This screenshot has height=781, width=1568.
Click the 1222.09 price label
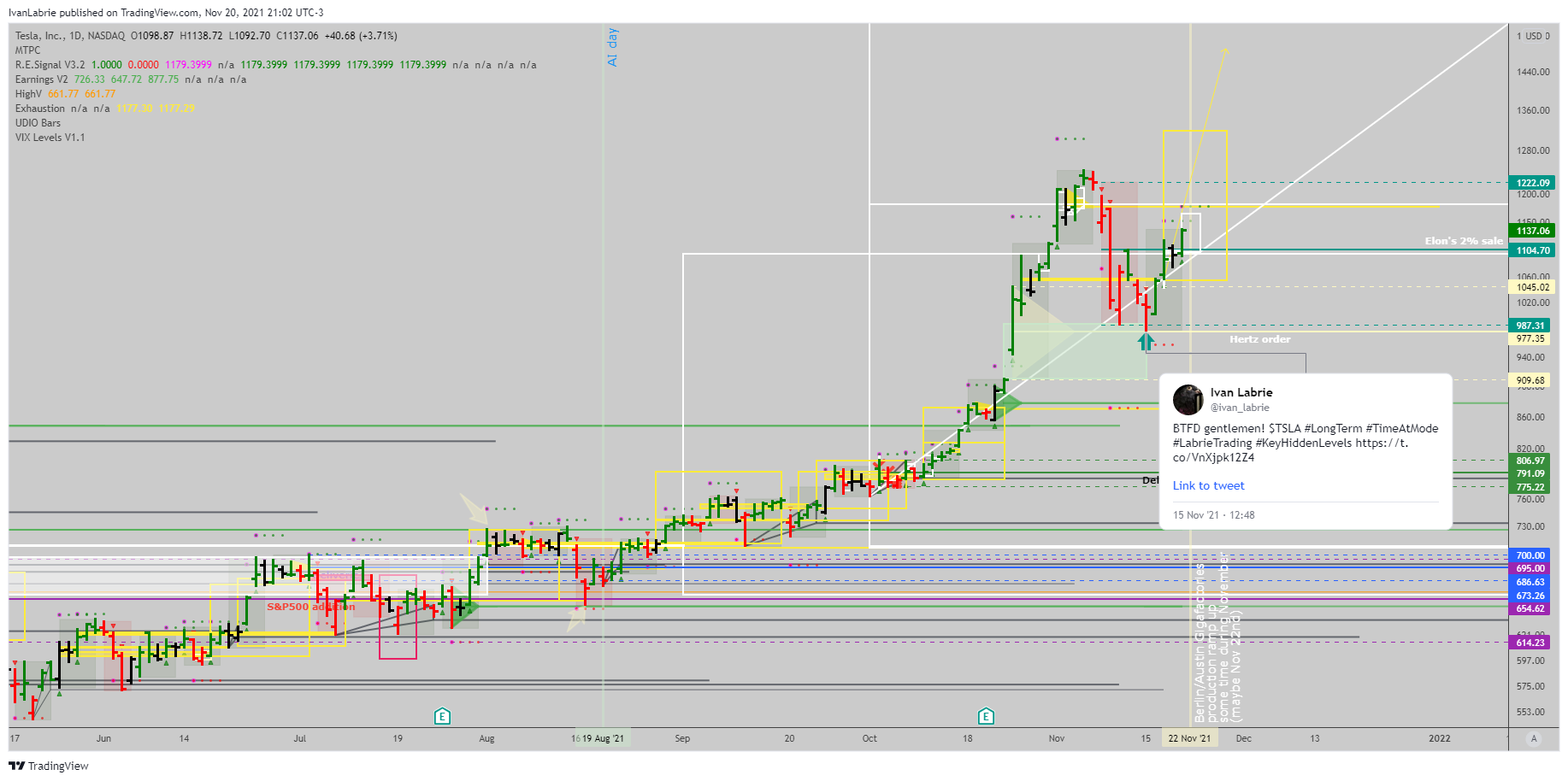[x=1533, y=183]
